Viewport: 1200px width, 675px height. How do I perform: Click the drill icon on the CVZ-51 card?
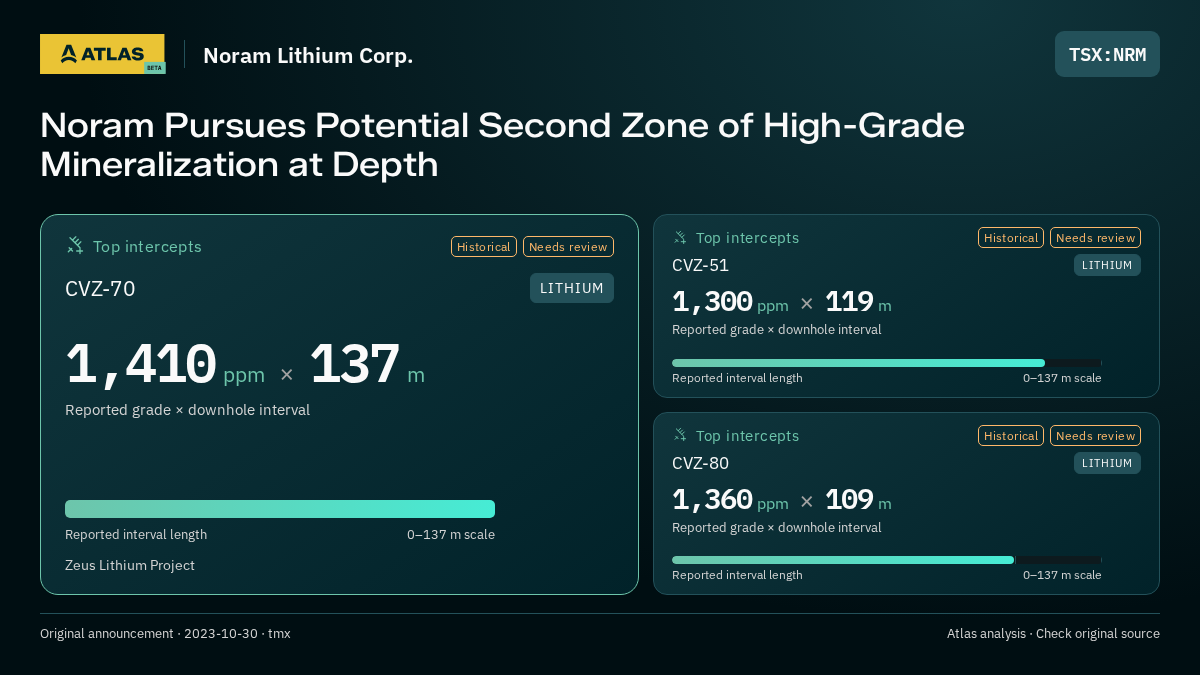tap(680, 238)
